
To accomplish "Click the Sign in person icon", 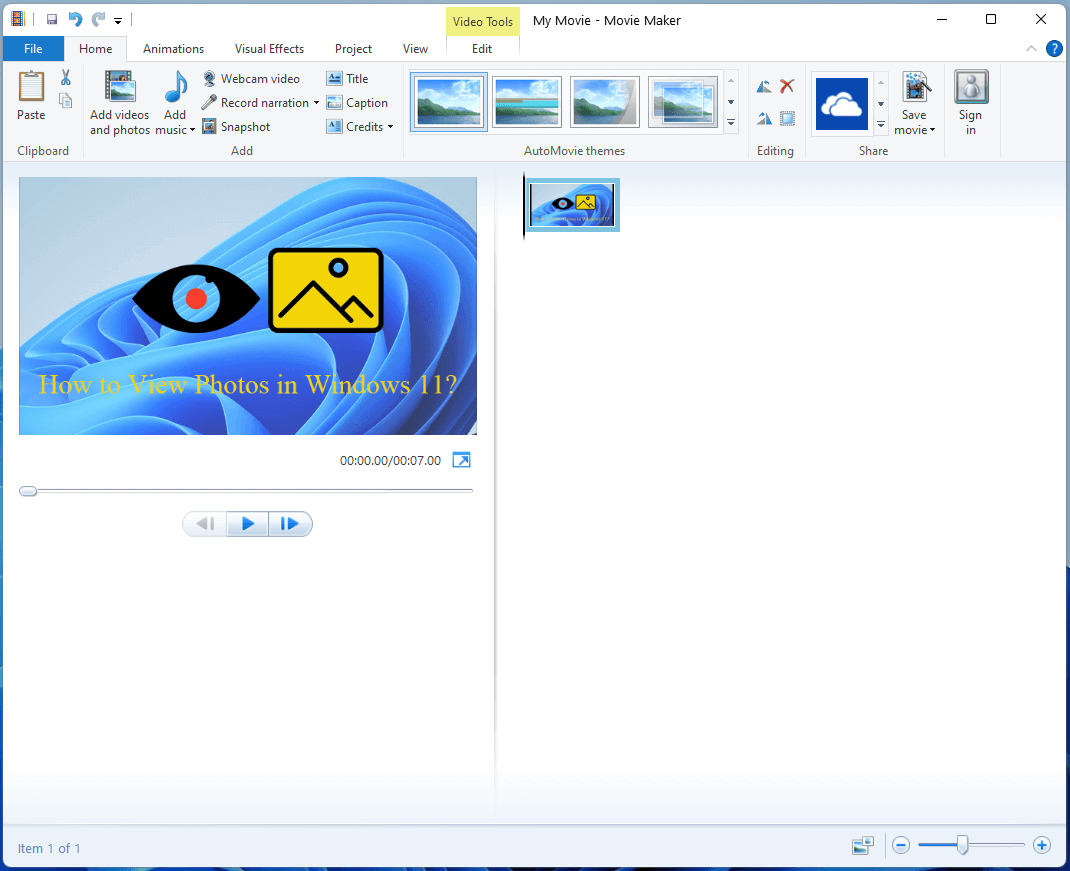I will click(971, 87).
